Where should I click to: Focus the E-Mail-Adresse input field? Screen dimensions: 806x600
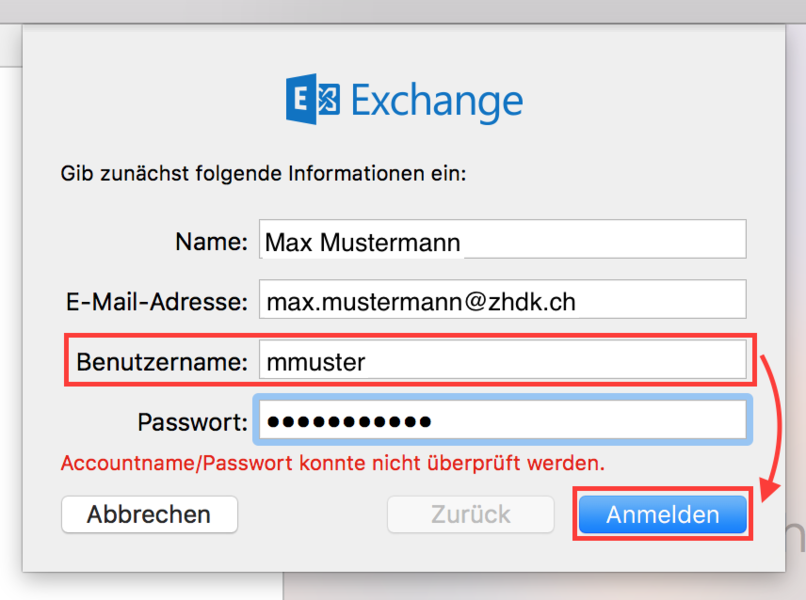(x=502, y=301)
